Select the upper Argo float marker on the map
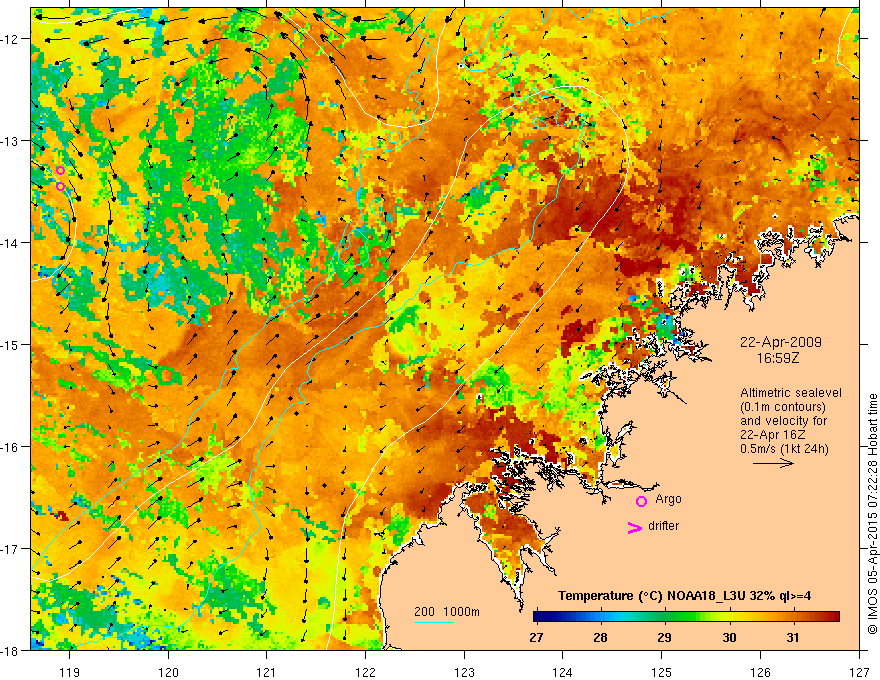The height and width of the screenshot is (680, 880). 61,171
